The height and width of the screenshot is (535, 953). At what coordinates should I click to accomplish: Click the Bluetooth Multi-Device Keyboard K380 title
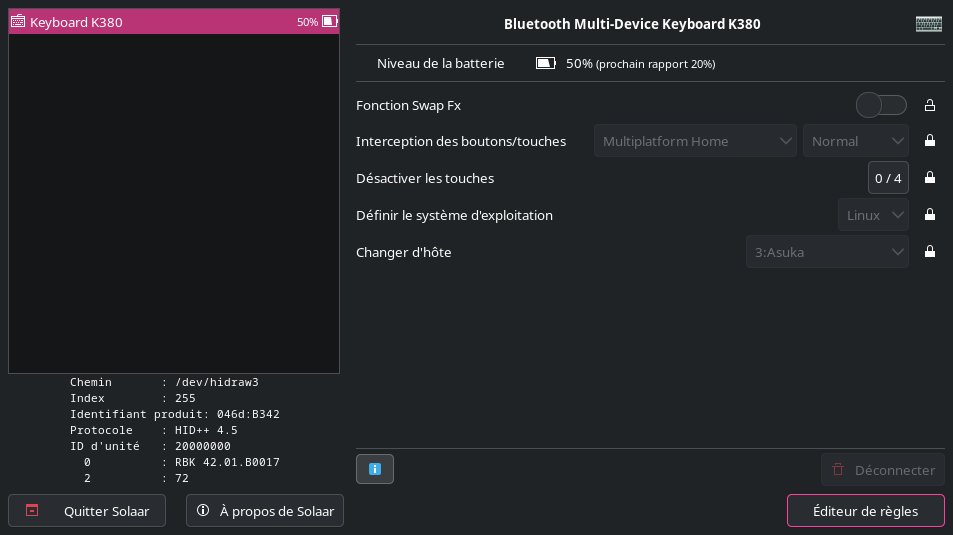pyautogui.click(x=632, y=24)
